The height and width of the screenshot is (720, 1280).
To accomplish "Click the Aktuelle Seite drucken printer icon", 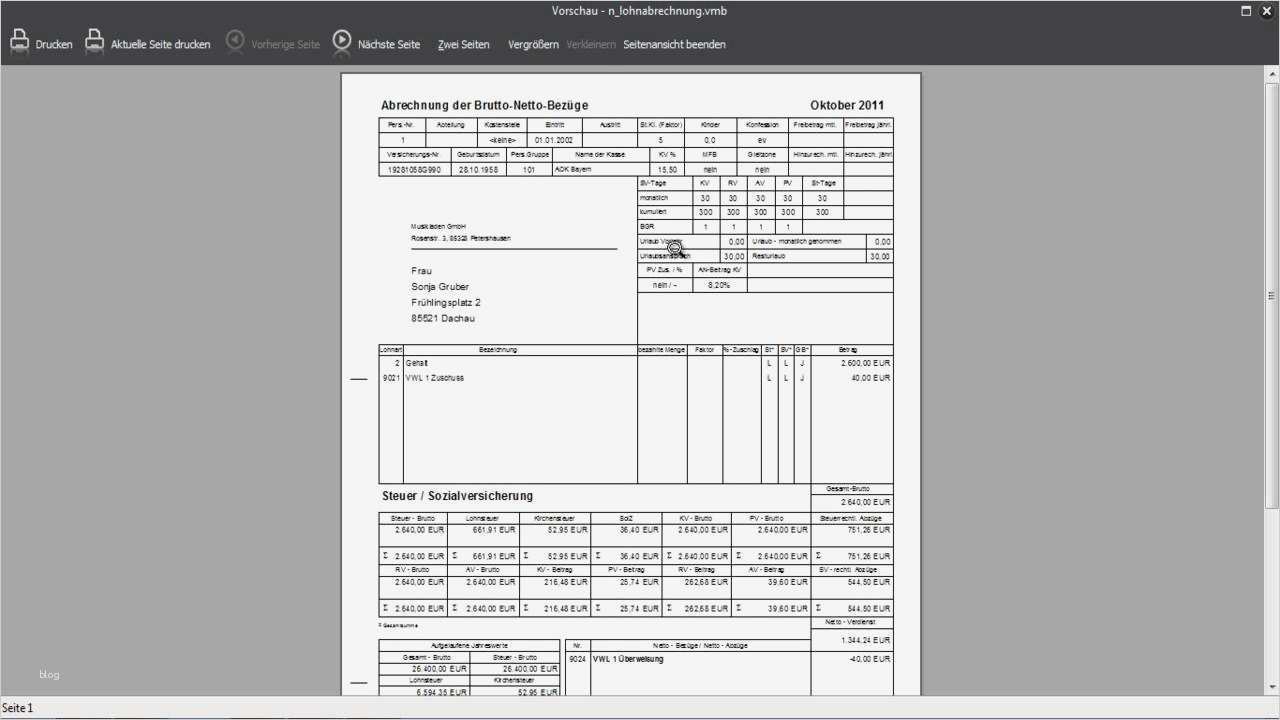I will 93,40.
